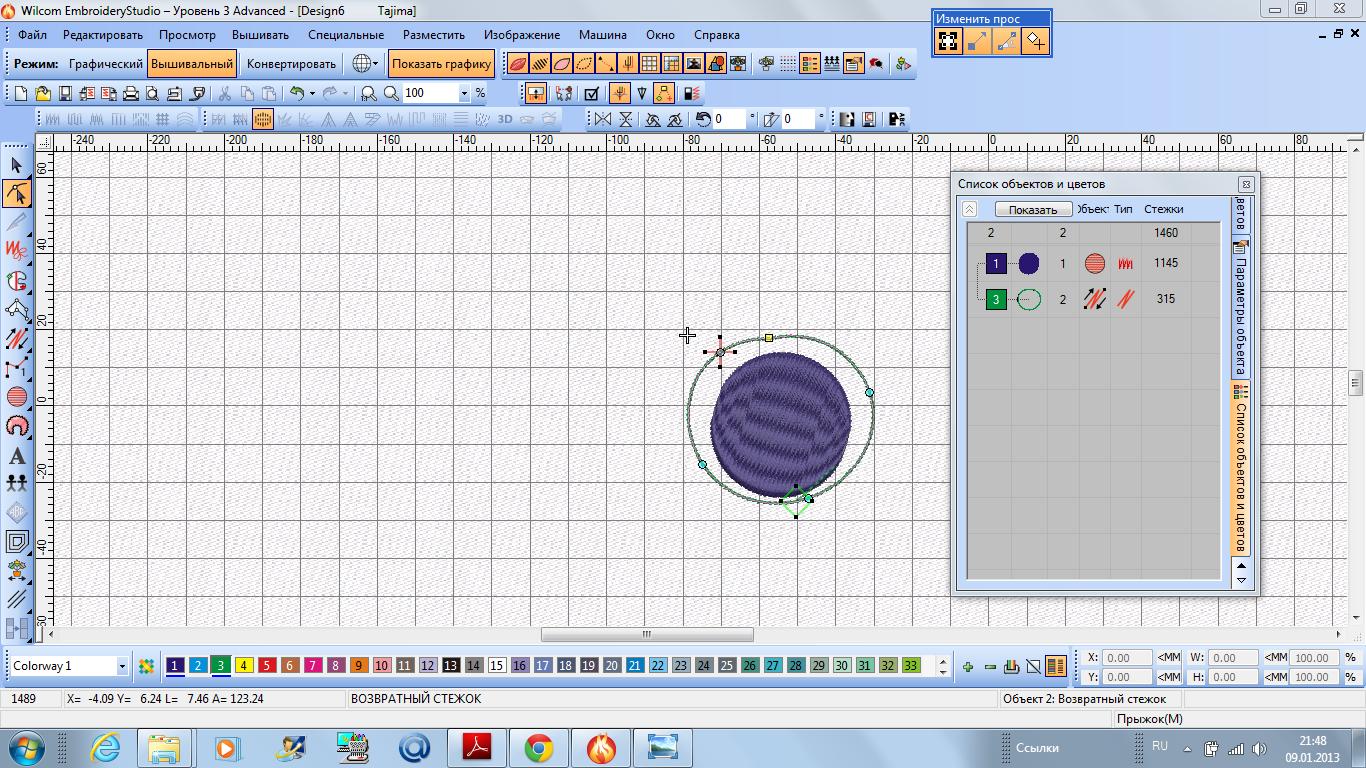Click the Показать button
1366x768 pixels.
1033,209
